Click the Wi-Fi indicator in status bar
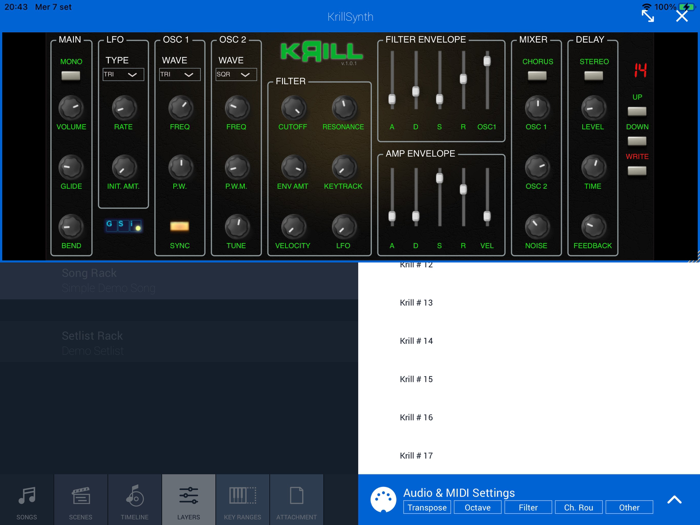Screen dimensions: 700x525 (x=646, y=7)
